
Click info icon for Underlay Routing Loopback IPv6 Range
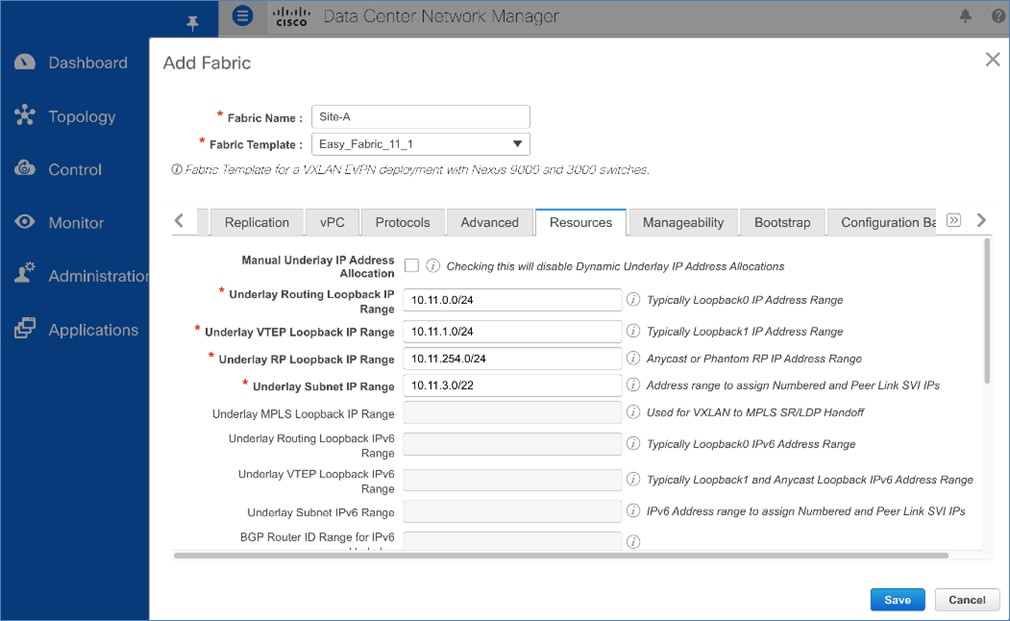tap(633, 443)
